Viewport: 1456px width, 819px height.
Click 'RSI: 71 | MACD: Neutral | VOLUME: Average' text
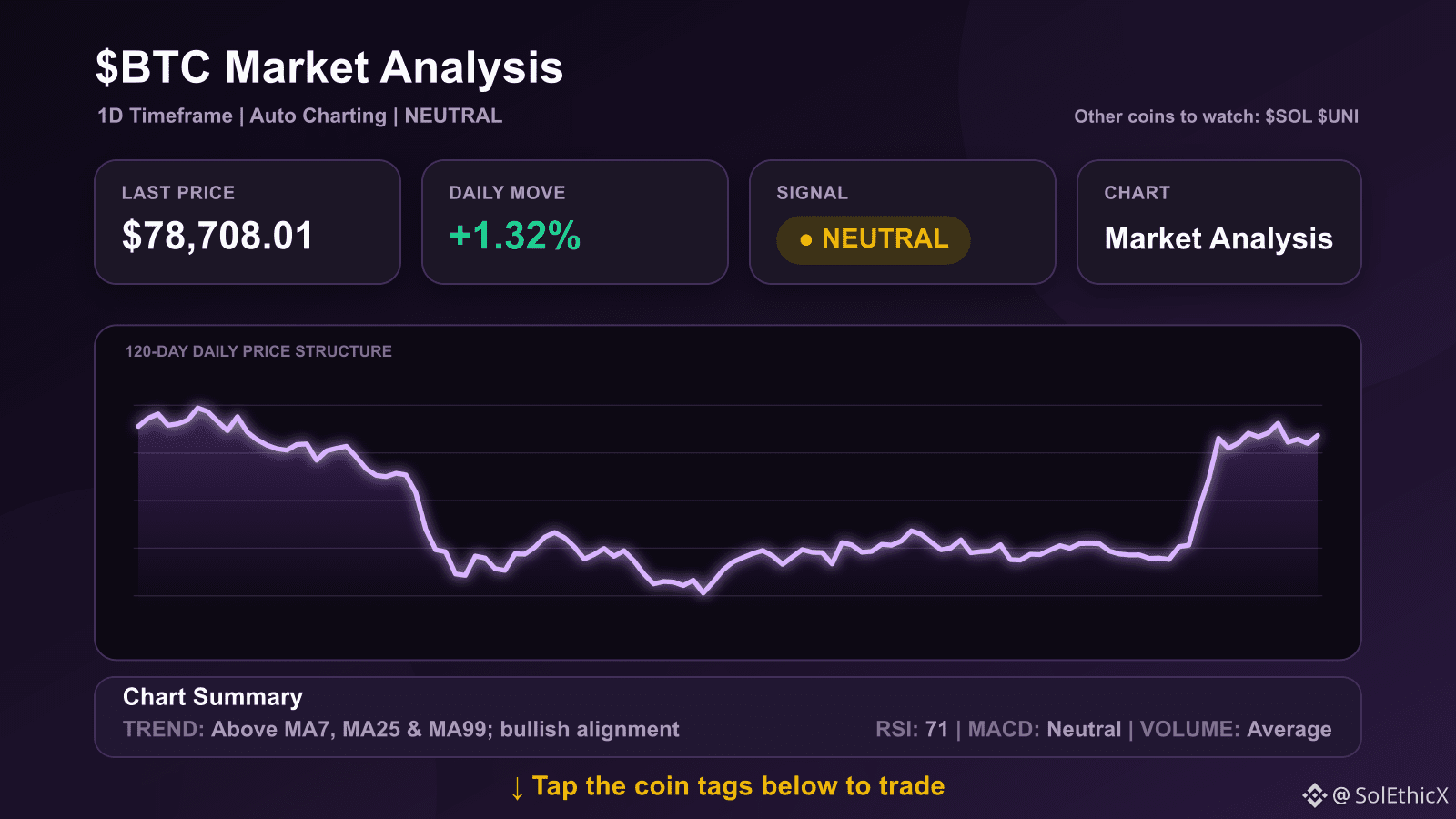pos(1103,730)
